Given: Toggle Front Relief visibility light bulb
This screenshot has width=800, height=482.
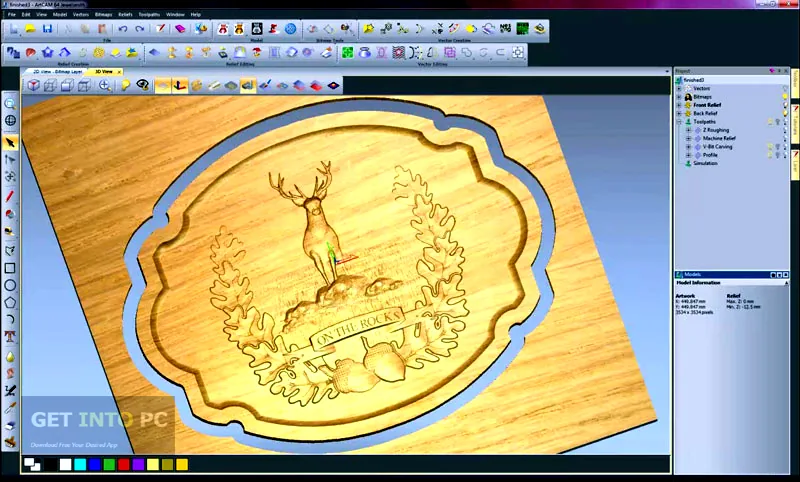Looking at the screenshot, I should point(785,105).
